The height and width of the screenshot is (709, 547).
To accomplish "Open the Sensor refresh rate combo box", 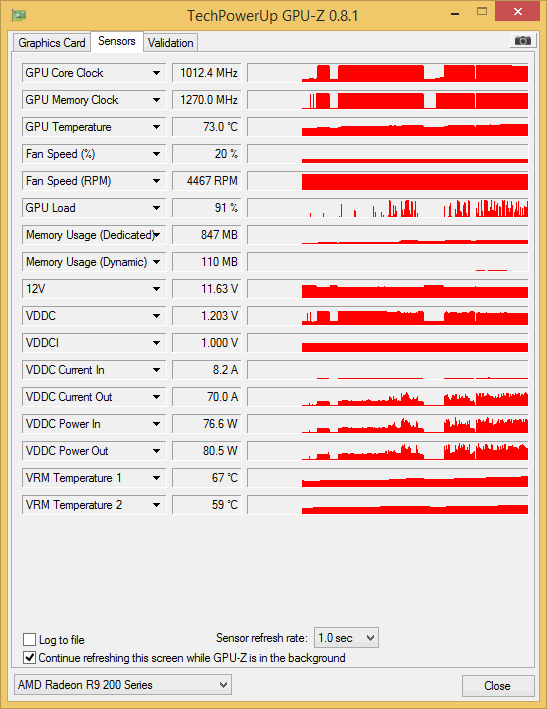I will pyautogui.click(x=346, y=638).
